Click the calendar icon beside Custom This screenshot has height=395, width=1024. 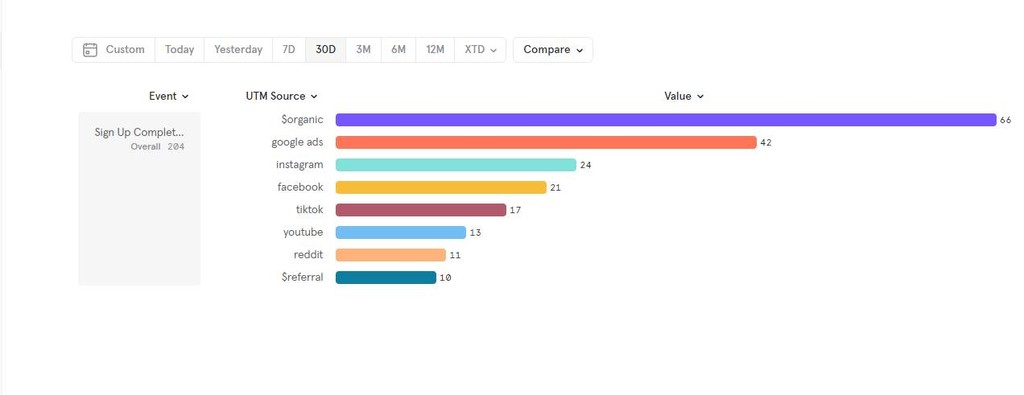click(x=90, y=50)
